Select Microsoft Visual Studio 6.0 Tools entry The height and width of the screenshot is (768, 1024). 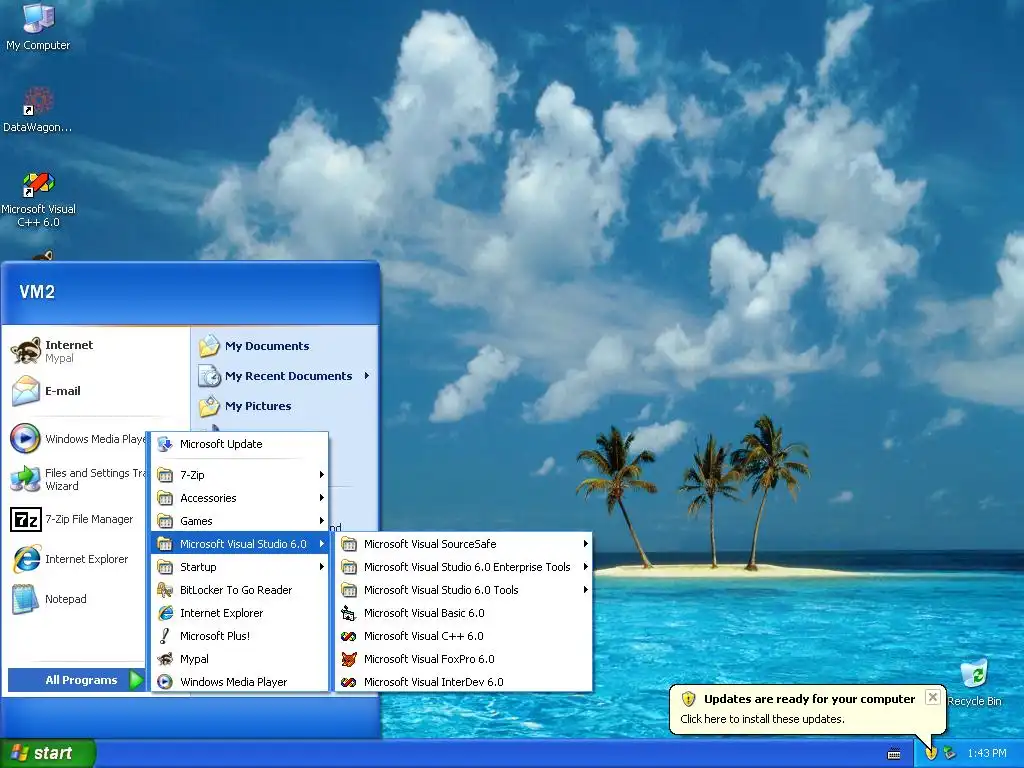[x=464, y=590]
